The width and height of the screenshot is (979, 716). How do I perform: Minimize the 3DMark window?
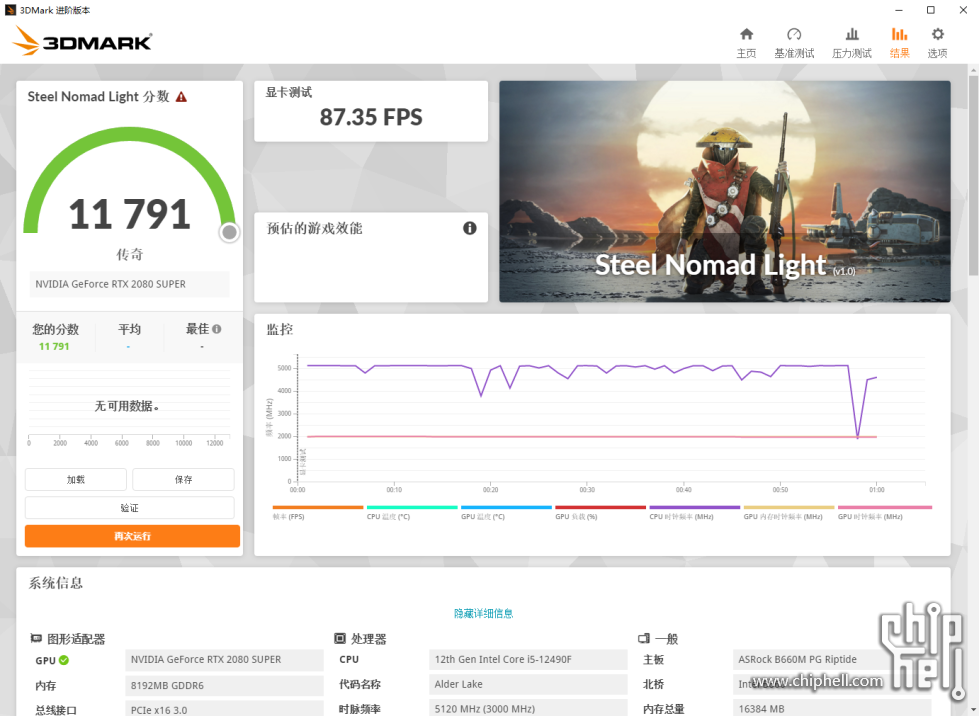[899, 10]
